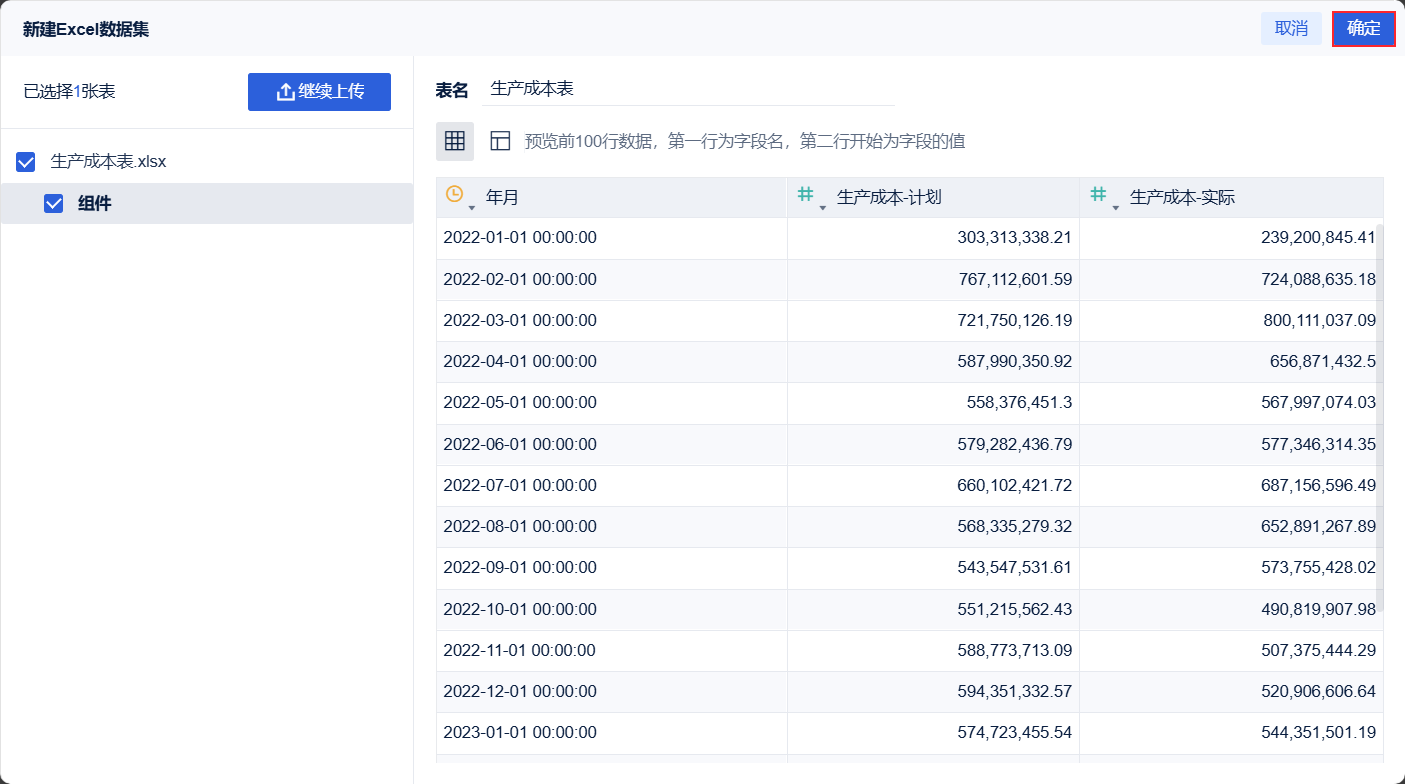The width and height of the screenshot is (1405, 784).
Task: Click the 2022-04-01 00:00:00 date cell
Action: pyautogui.click(x=612, y=362)
